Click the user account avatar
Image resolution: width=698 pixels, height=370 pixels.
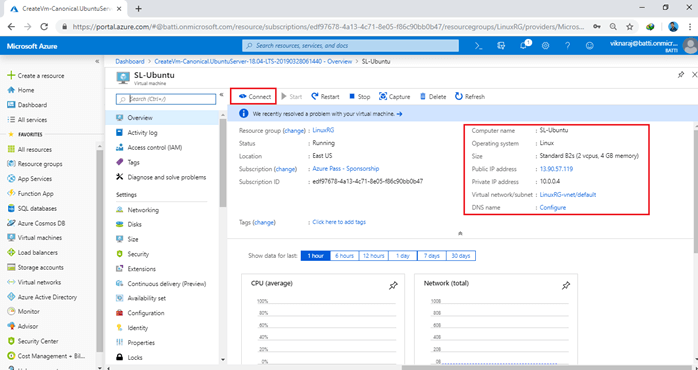pyautogui.click(x=690, y=45)
